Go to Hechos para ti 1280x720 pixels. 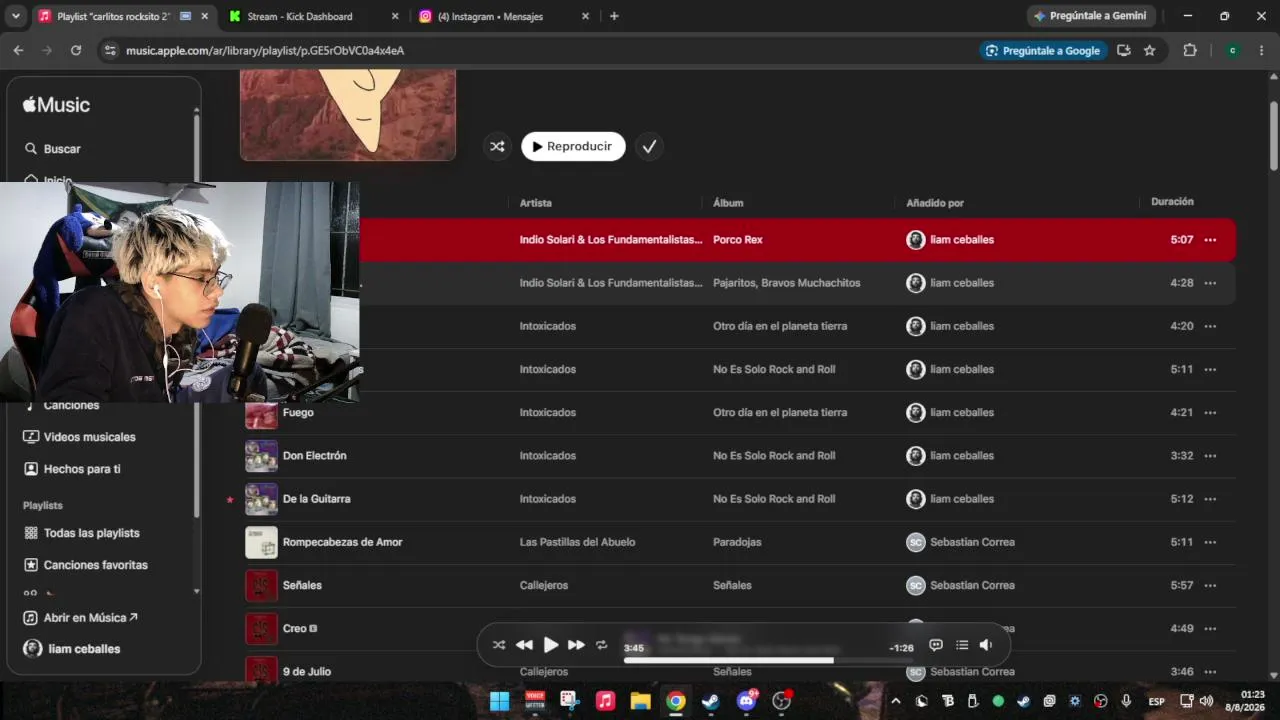tap(82, 469)
